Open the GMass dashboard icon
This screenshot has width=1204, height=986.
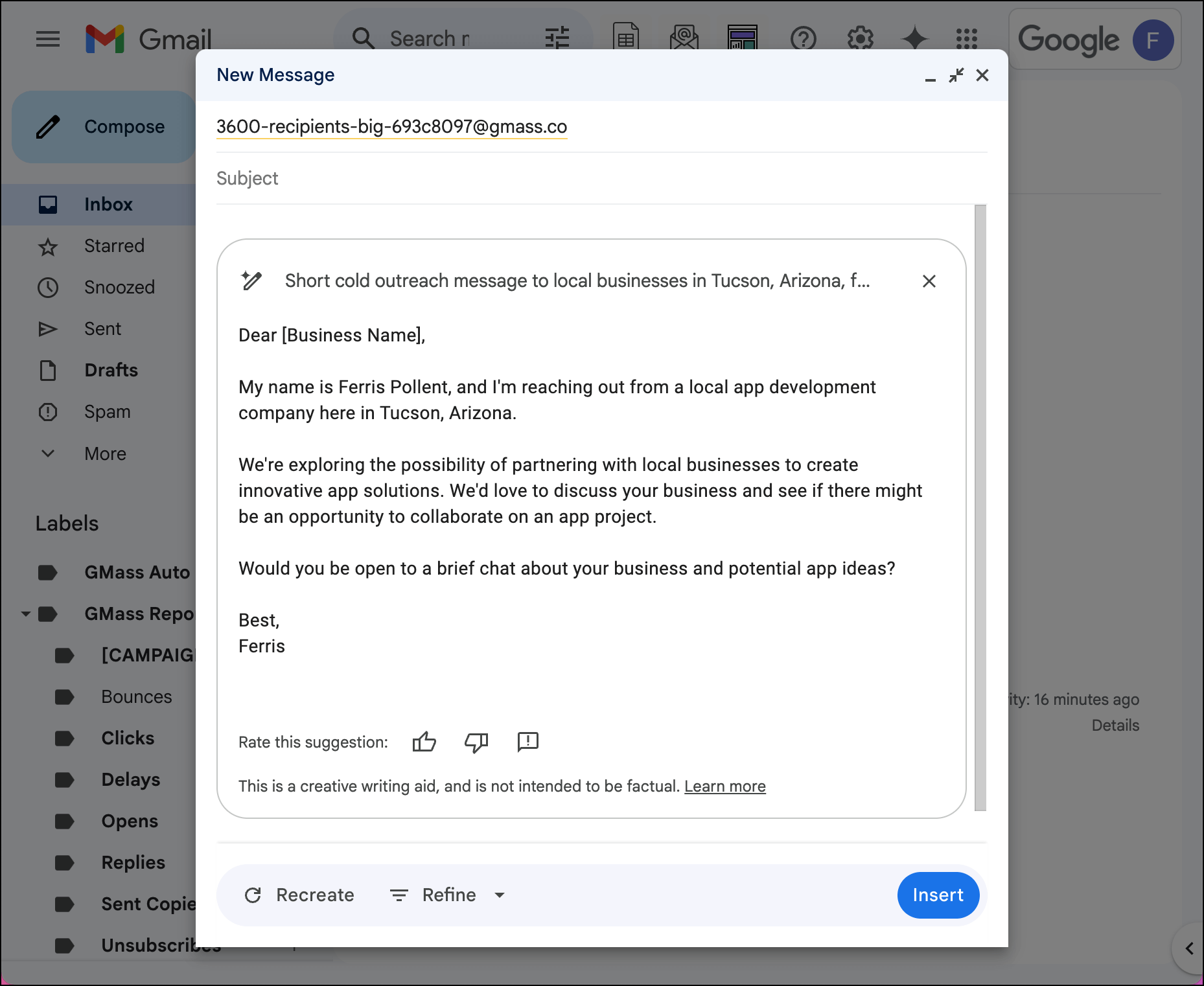coord(743,38)
